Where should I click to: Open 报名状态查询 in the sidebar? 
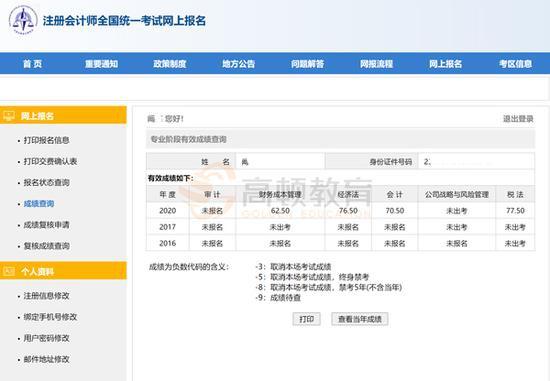46,182
